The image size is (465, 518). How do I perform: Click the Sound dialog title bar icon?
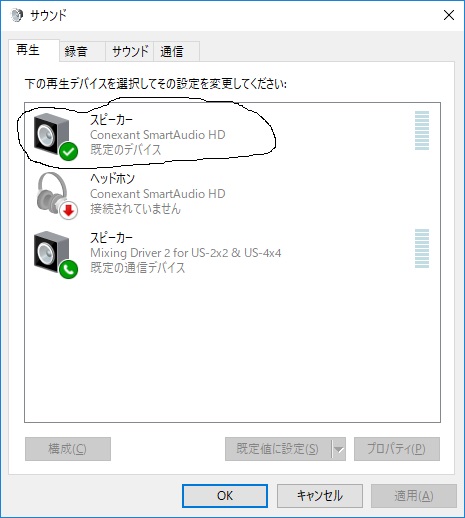pos(17,15)
